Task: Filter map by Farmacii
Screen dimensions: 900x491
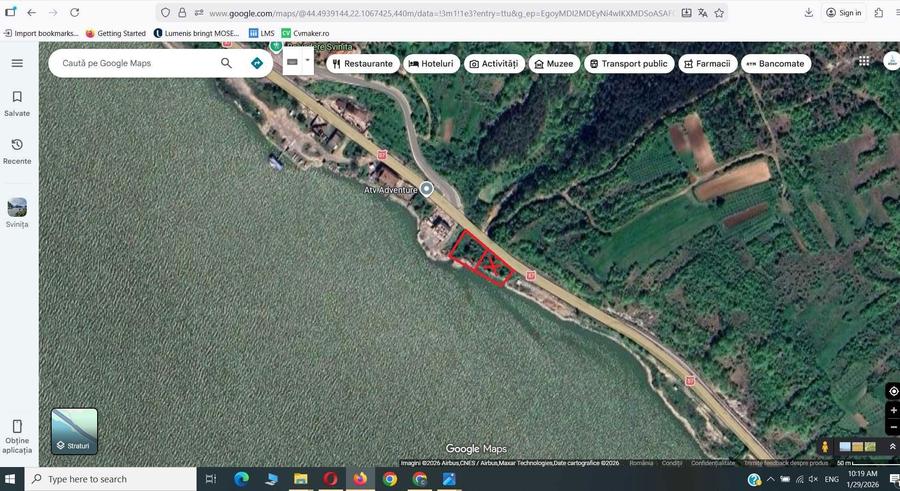Action: click(x=707, y=63)
